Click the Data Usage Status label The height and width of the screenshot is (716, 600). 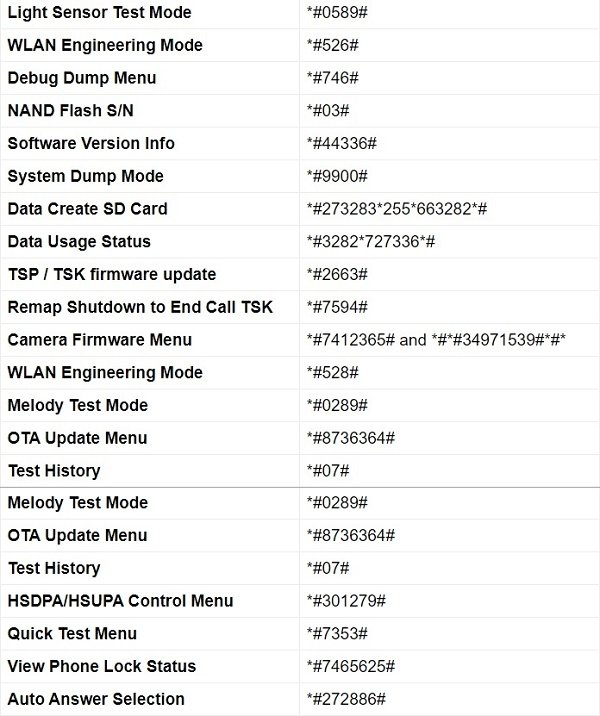coord(79,242)
